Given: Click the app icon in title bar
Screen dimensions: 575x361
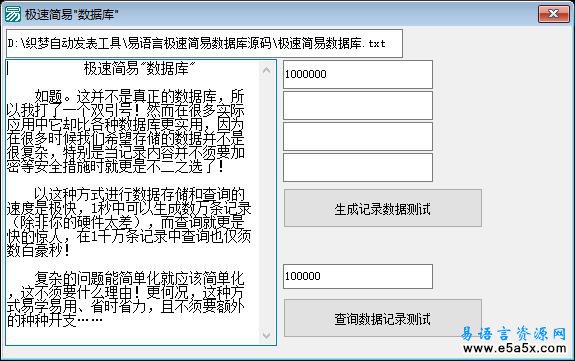Looking at the screenshot, I should (12, 14).
